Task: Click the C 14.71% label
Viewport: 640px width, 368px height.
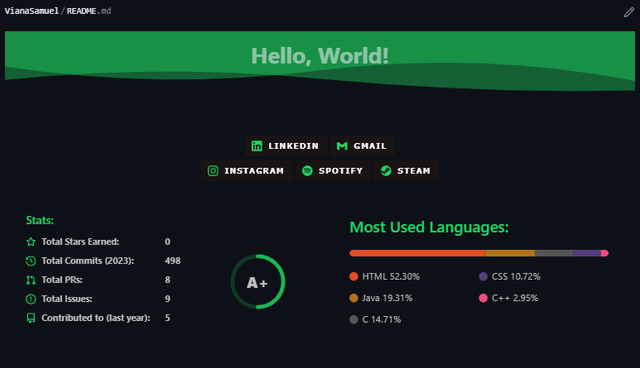Action: [382, 319]
